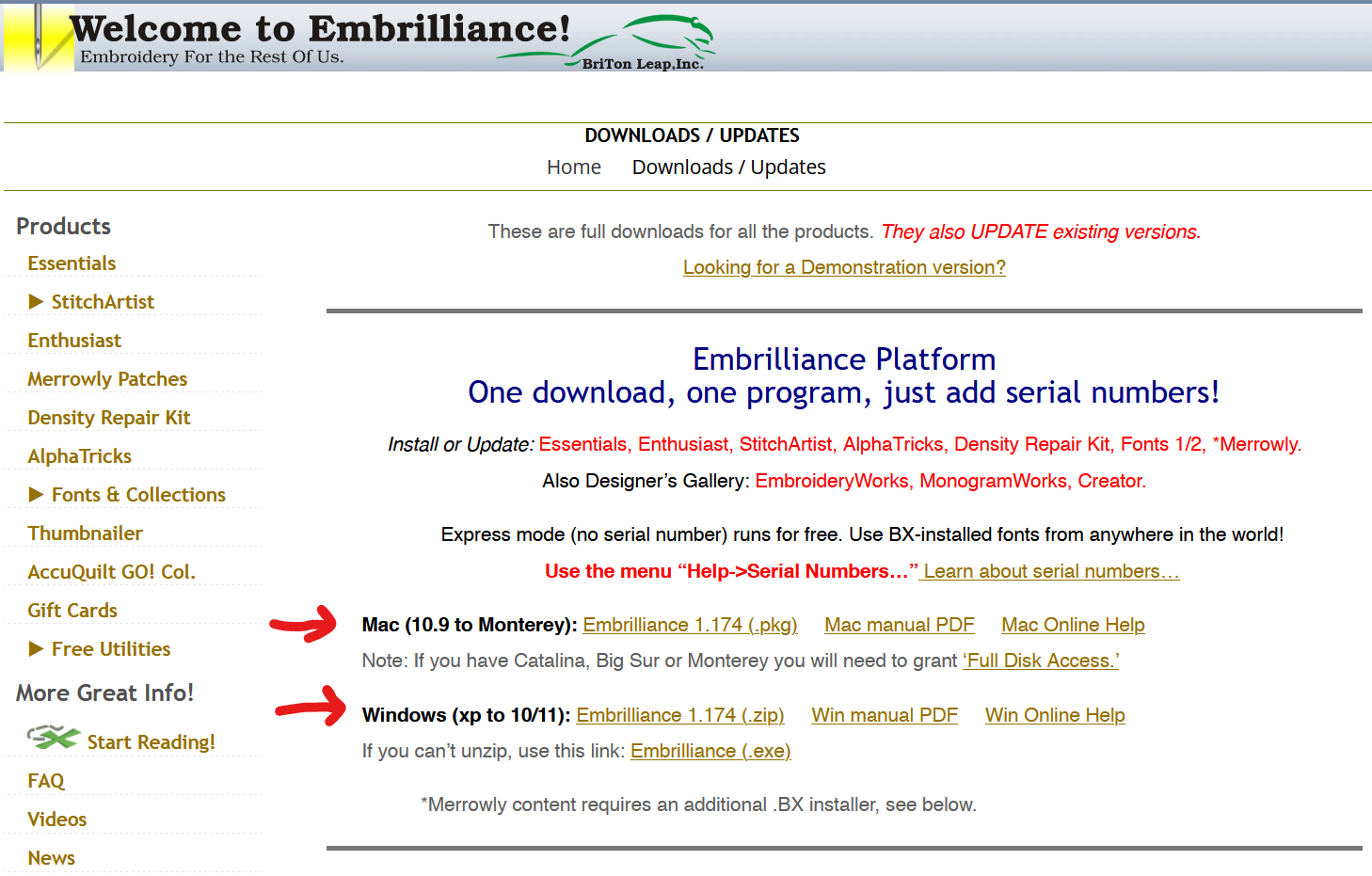
Task: Open Learn about serial numbers link
Action: tap(1049, 571)
